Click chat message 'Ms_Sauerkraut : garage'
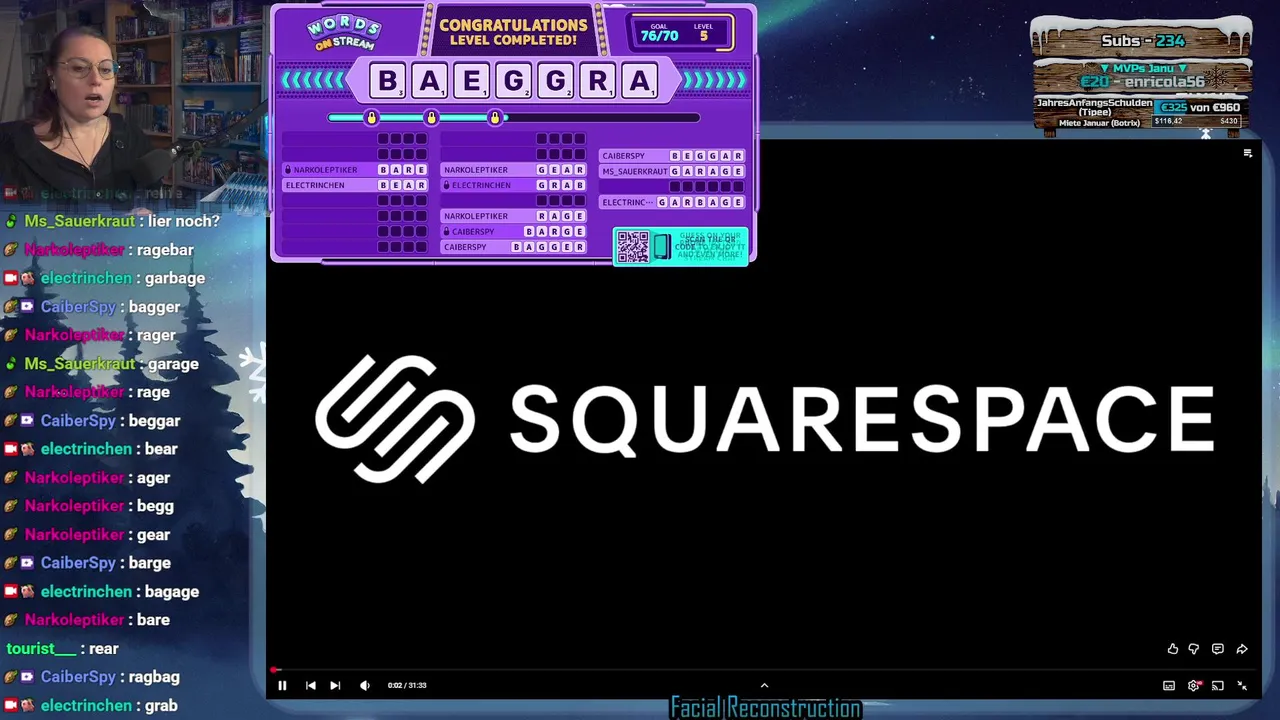This screenshot has height=720, width=1280. click(102, 364)
